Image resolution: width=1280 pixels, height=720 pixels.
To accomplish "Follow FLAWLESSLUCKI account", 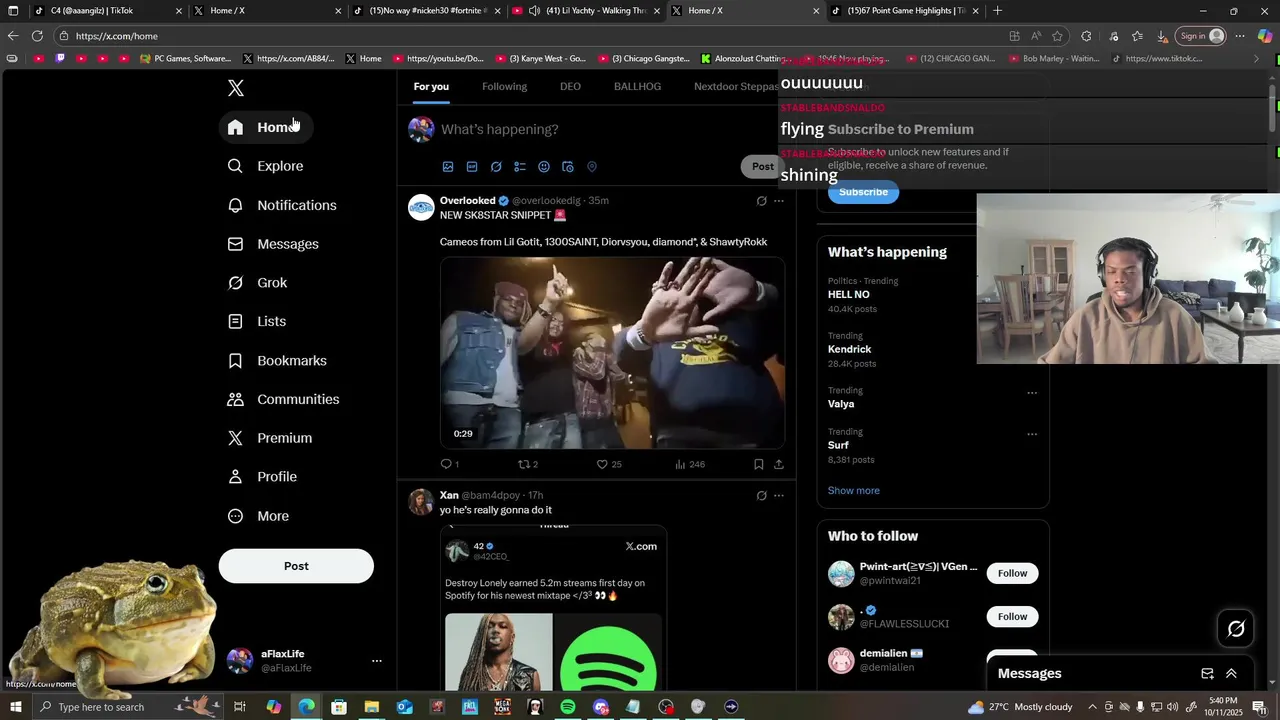I will point(1012,617).
